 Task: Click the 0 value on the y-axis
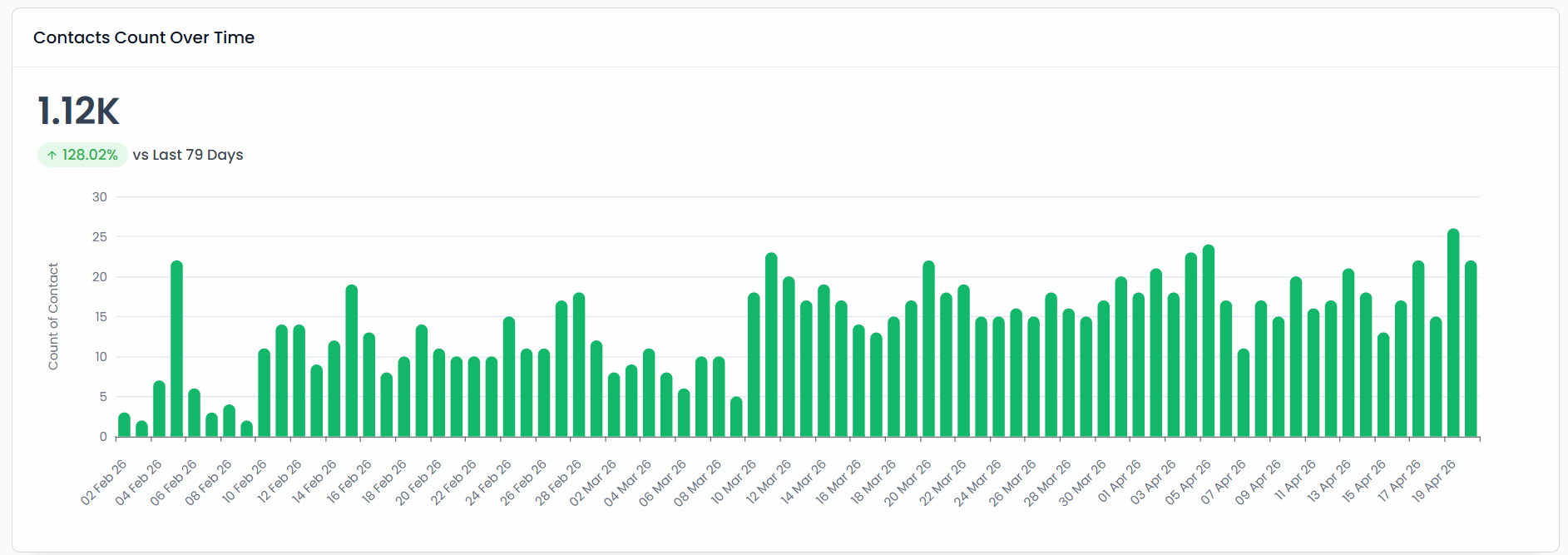pyautogui.click(x=103, y=437)
